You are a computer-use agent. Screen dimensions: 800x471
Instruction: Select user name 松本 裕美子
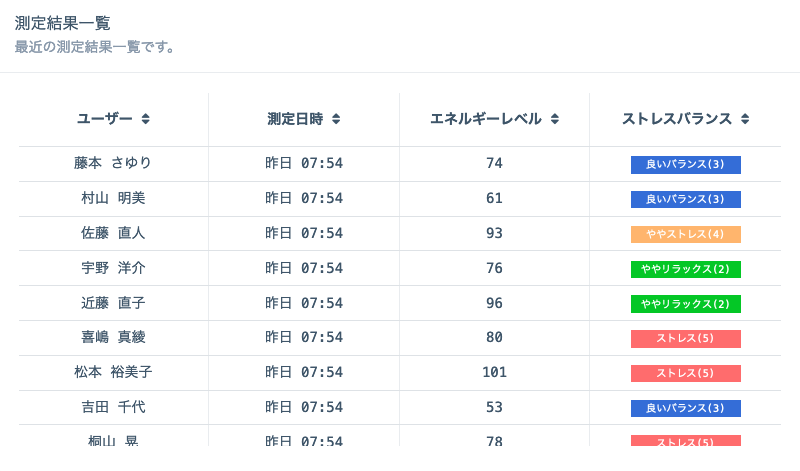[113, 372]
